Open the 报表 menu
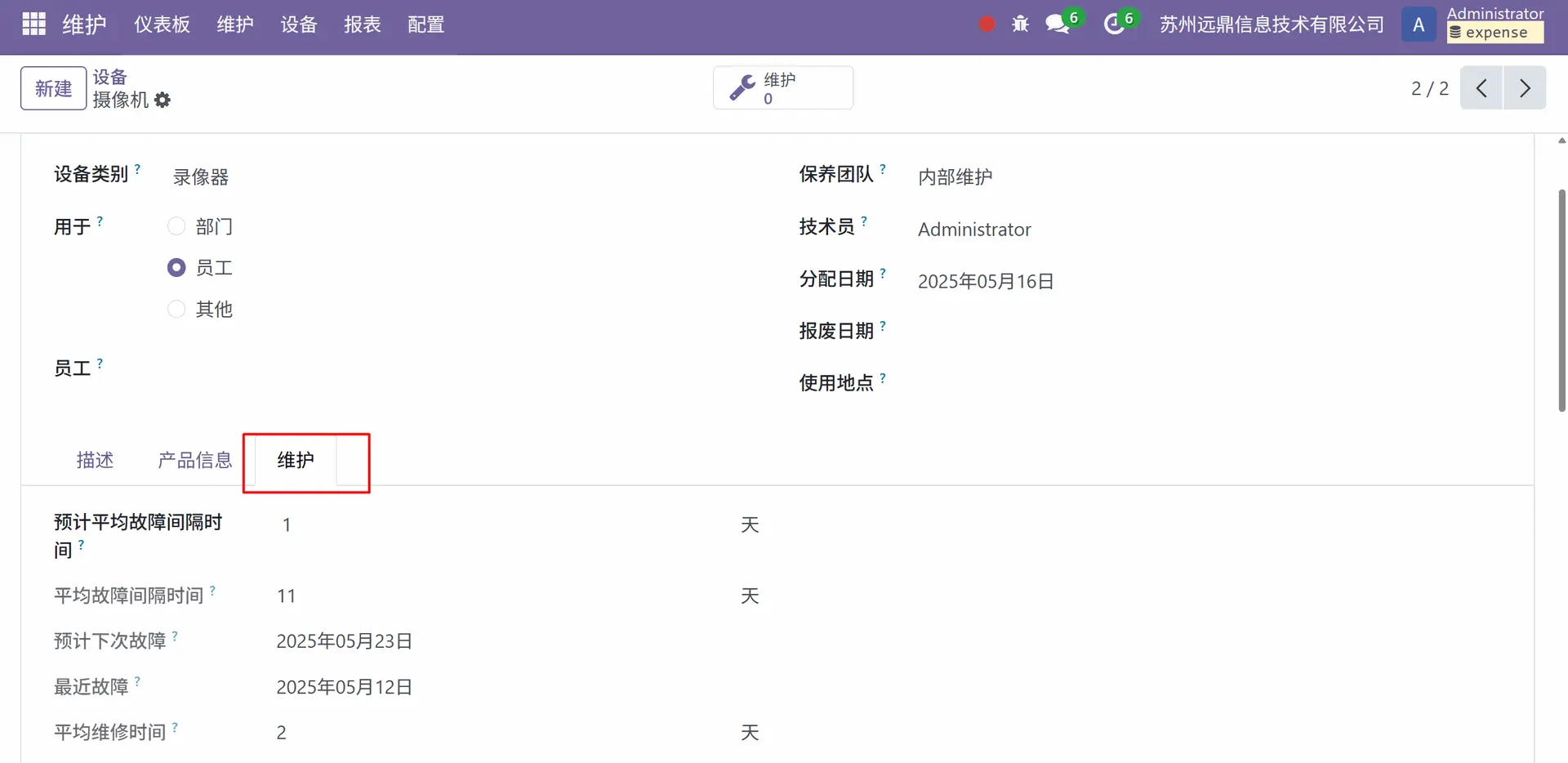This screenshot has height=763, width=1568. coord(363,25)
